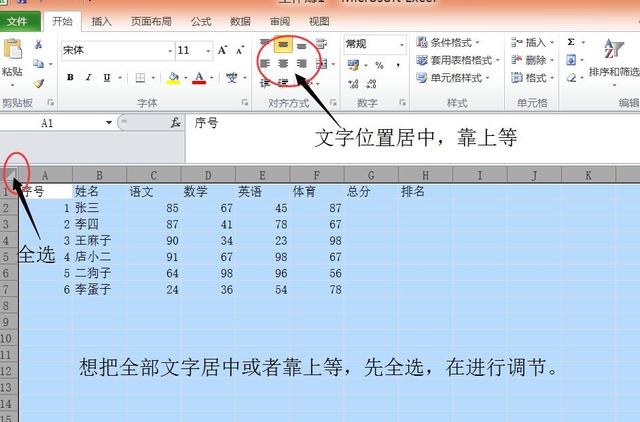The width and height of the screenshot is (640, 422).
Task: Open the font name 宋体 dropdown
Action: (170, 51)
